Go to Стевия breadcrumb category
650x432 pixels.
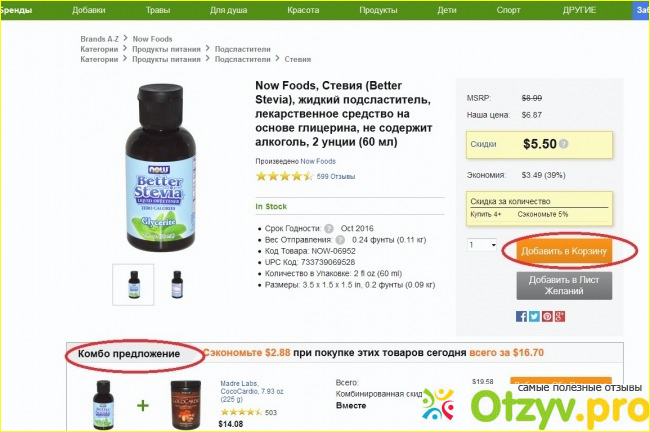tap(298, 59)
